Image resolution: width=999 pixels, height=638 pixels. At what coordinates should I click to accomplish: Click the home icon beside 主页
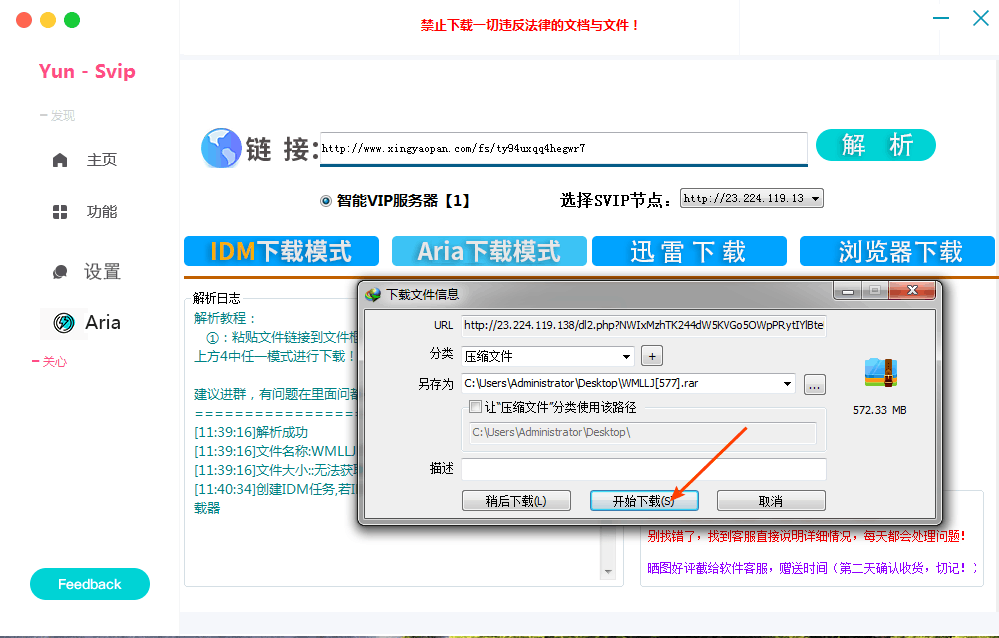coord(60,160)
